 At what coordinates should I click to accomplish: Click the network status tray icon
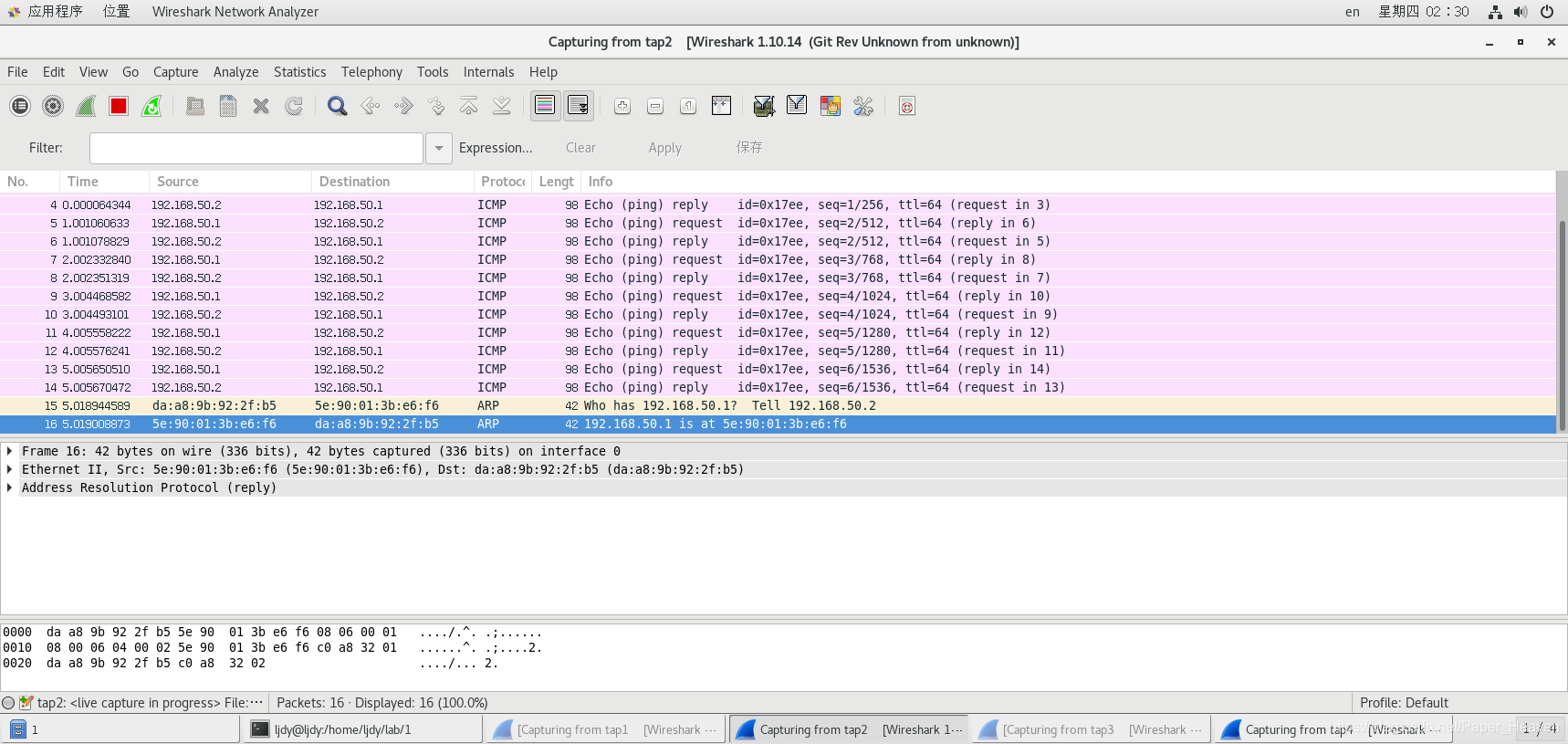(x=1495, y=12)
